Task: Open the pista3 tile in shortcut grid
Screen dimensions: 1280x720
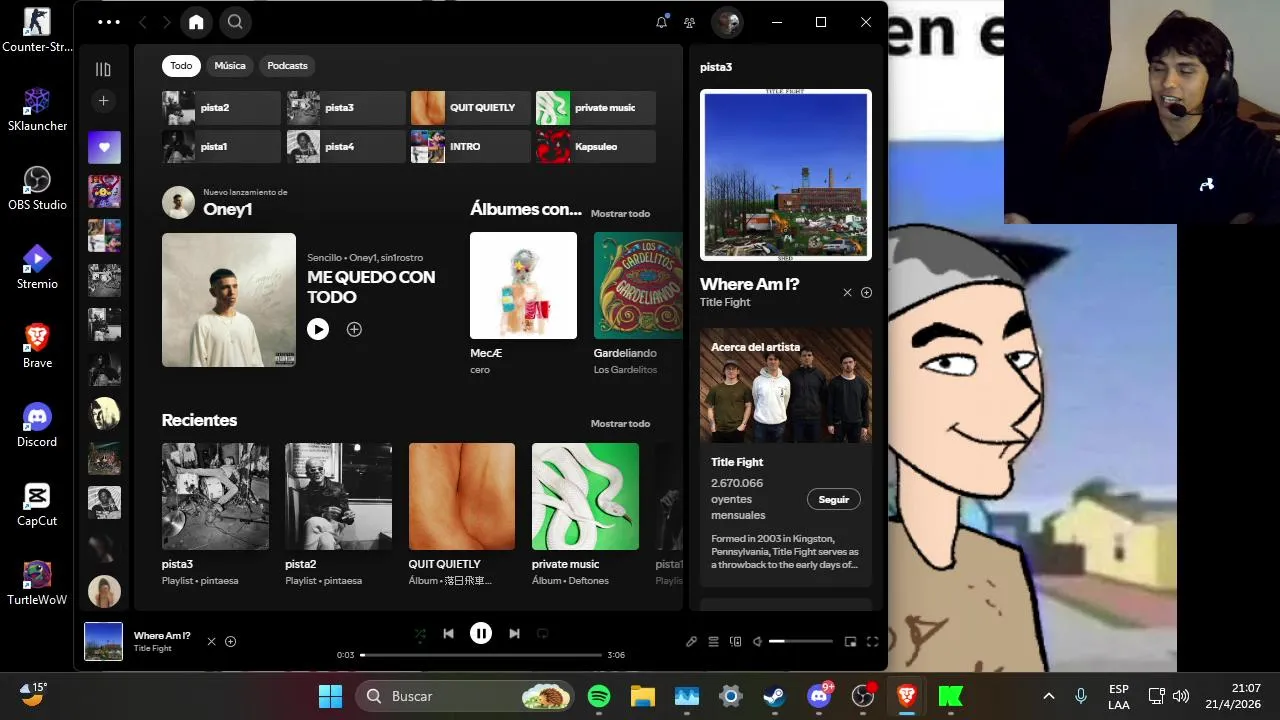Action: tap(346, 108)
